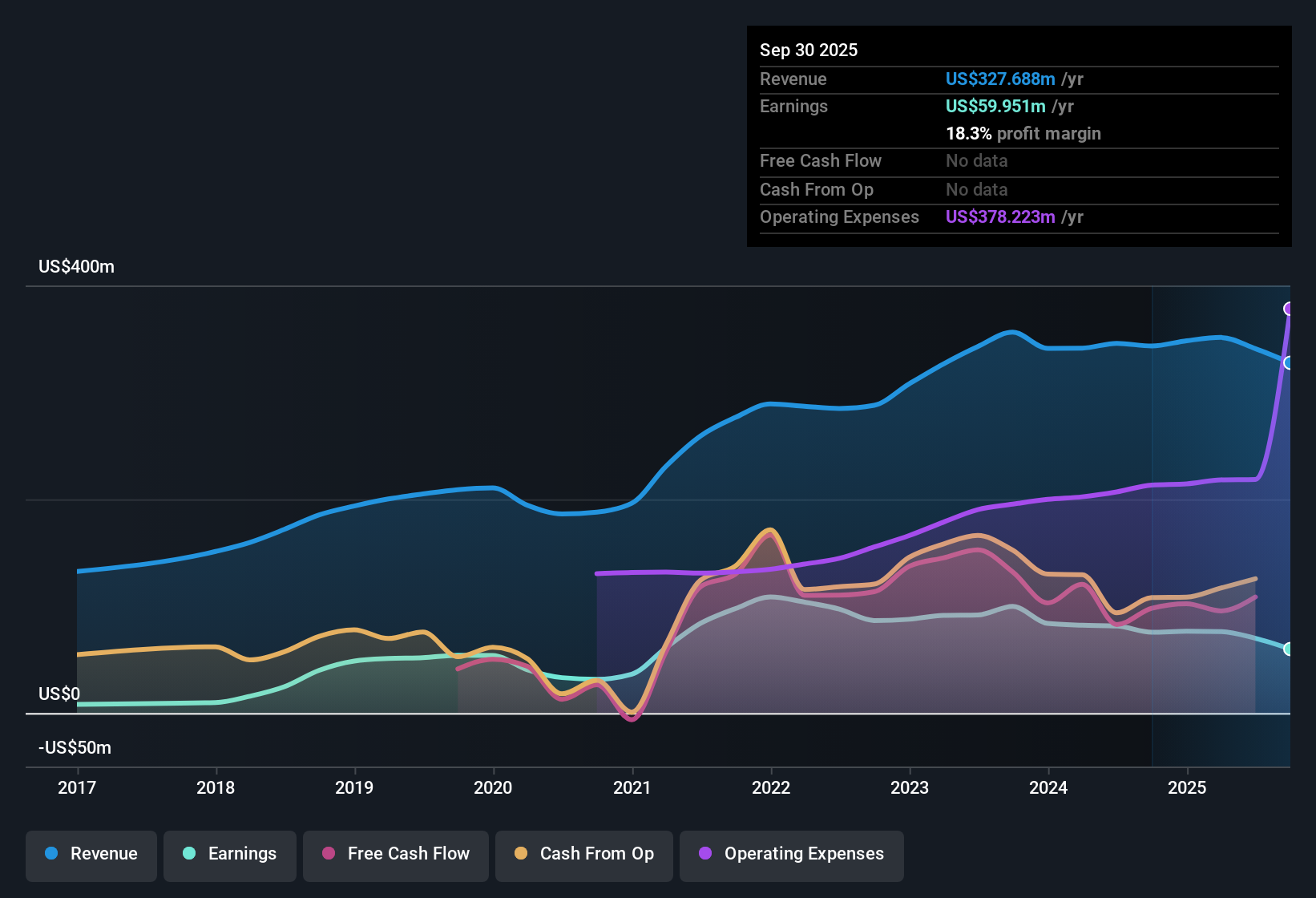Click the orange Cash From Op legend dot
The image size is (1316, 898).
point(520,854)
